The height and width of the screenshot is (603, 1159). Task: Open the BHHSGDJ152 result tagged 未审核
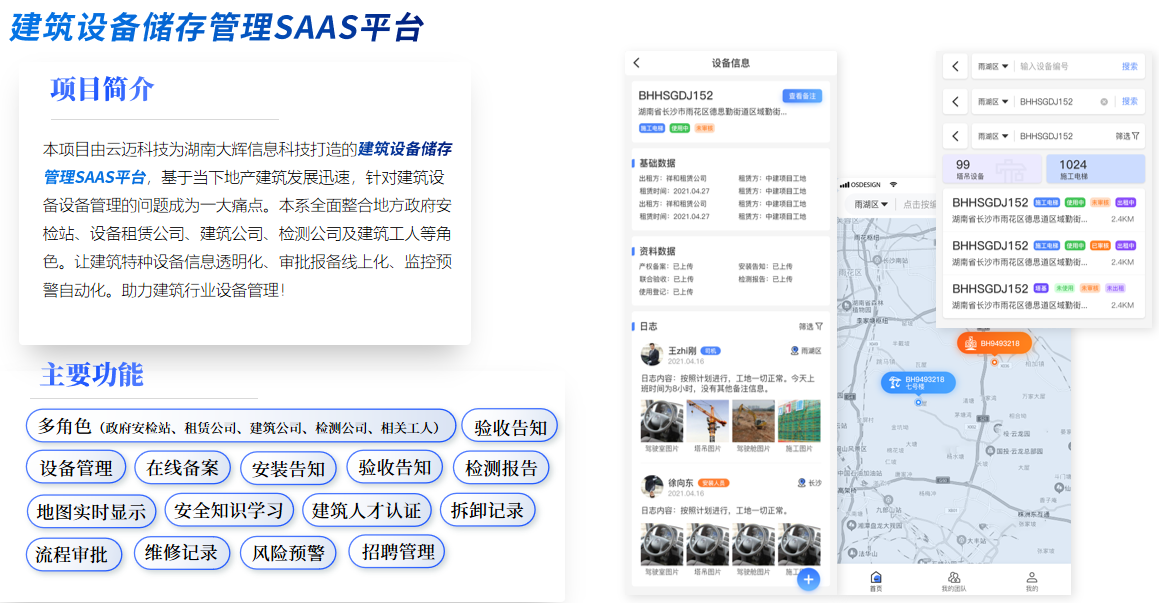1043,210
